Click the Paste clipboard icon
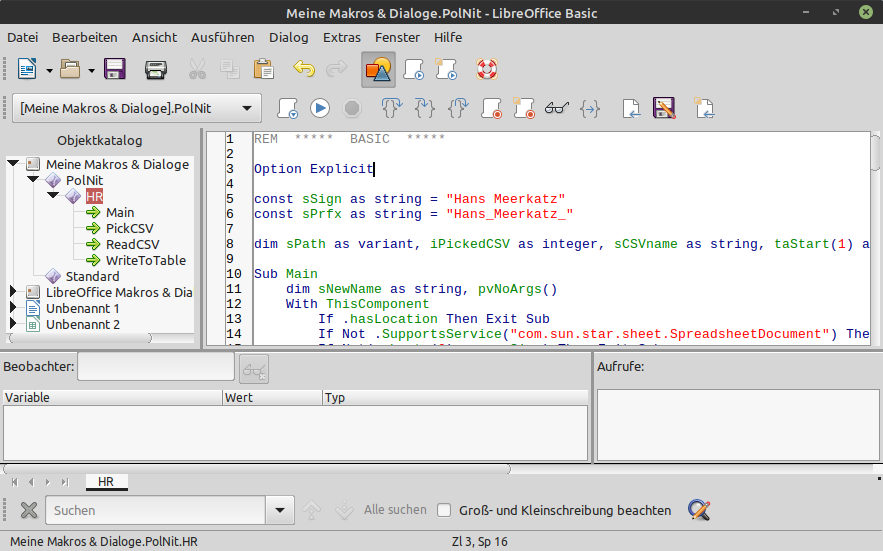Screen dimensions: 883x551 (x=263, y=69)
